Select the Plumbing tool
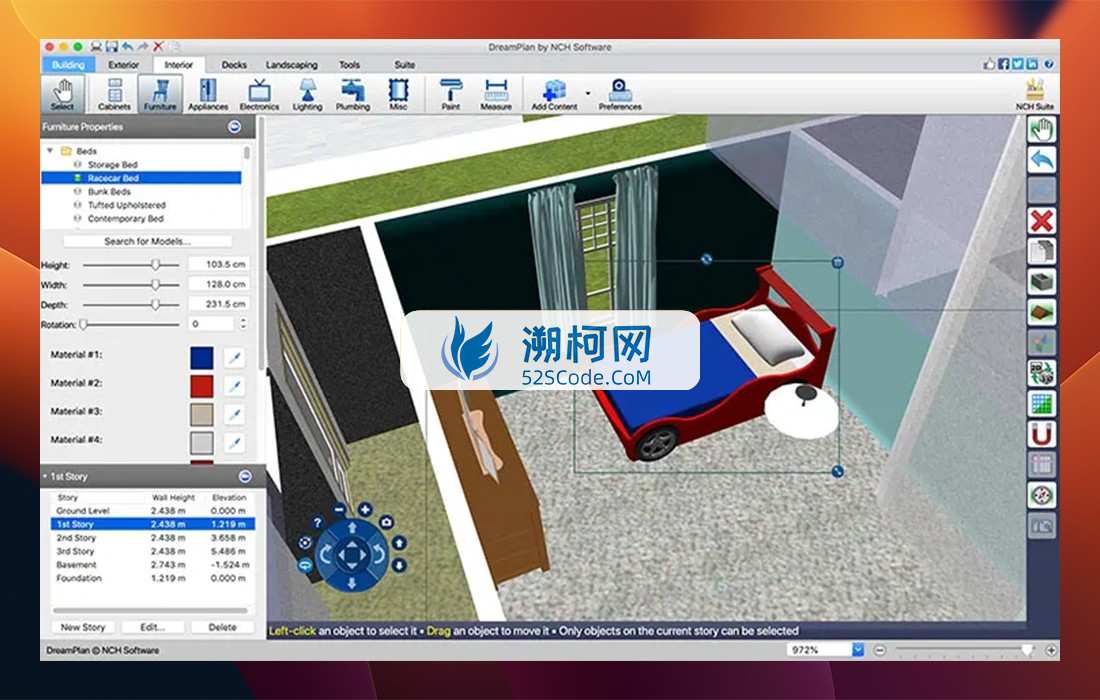 coord(352,94)
